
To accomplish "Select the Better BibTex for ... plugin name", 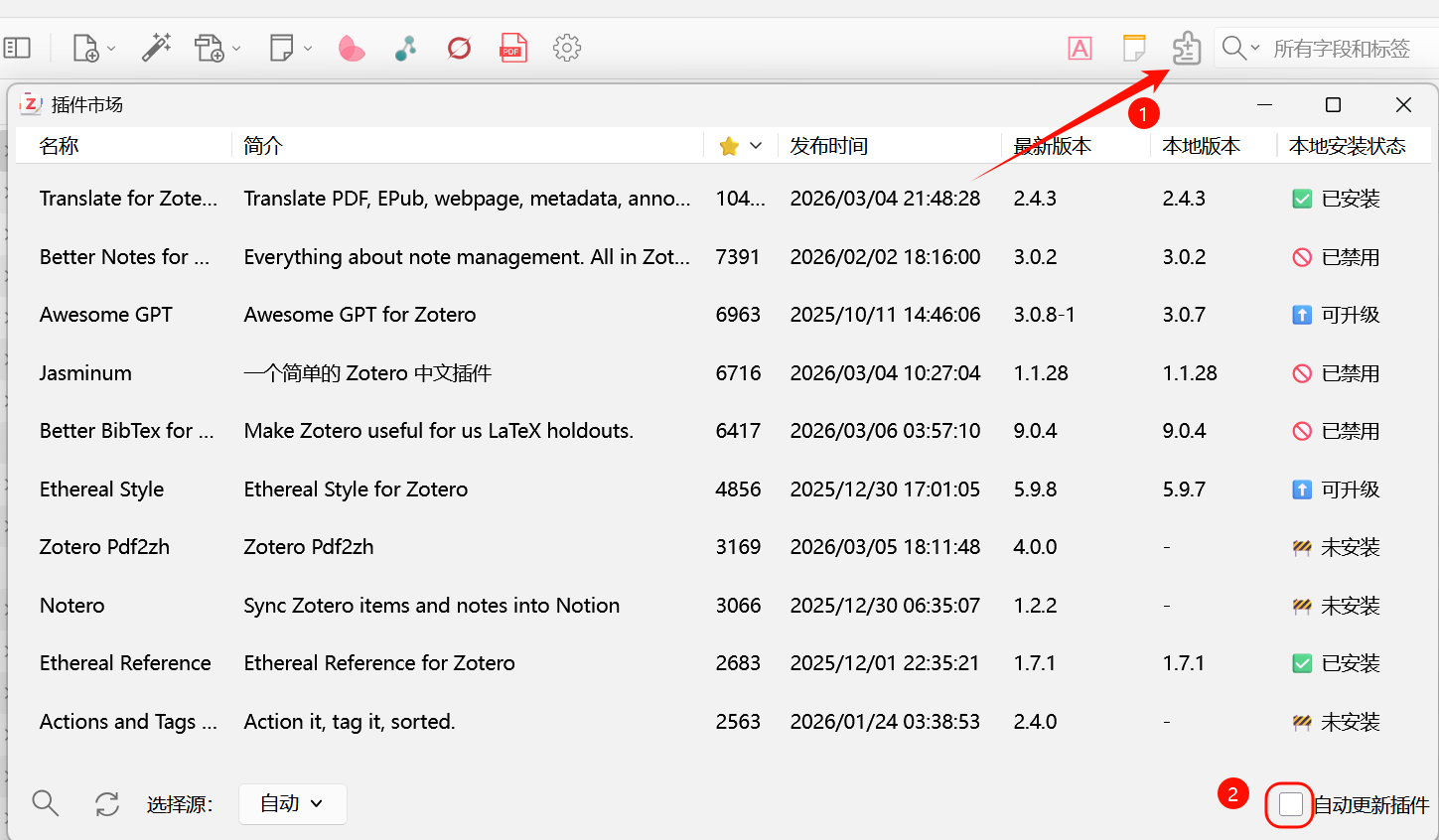I will [x=126, y=431].
